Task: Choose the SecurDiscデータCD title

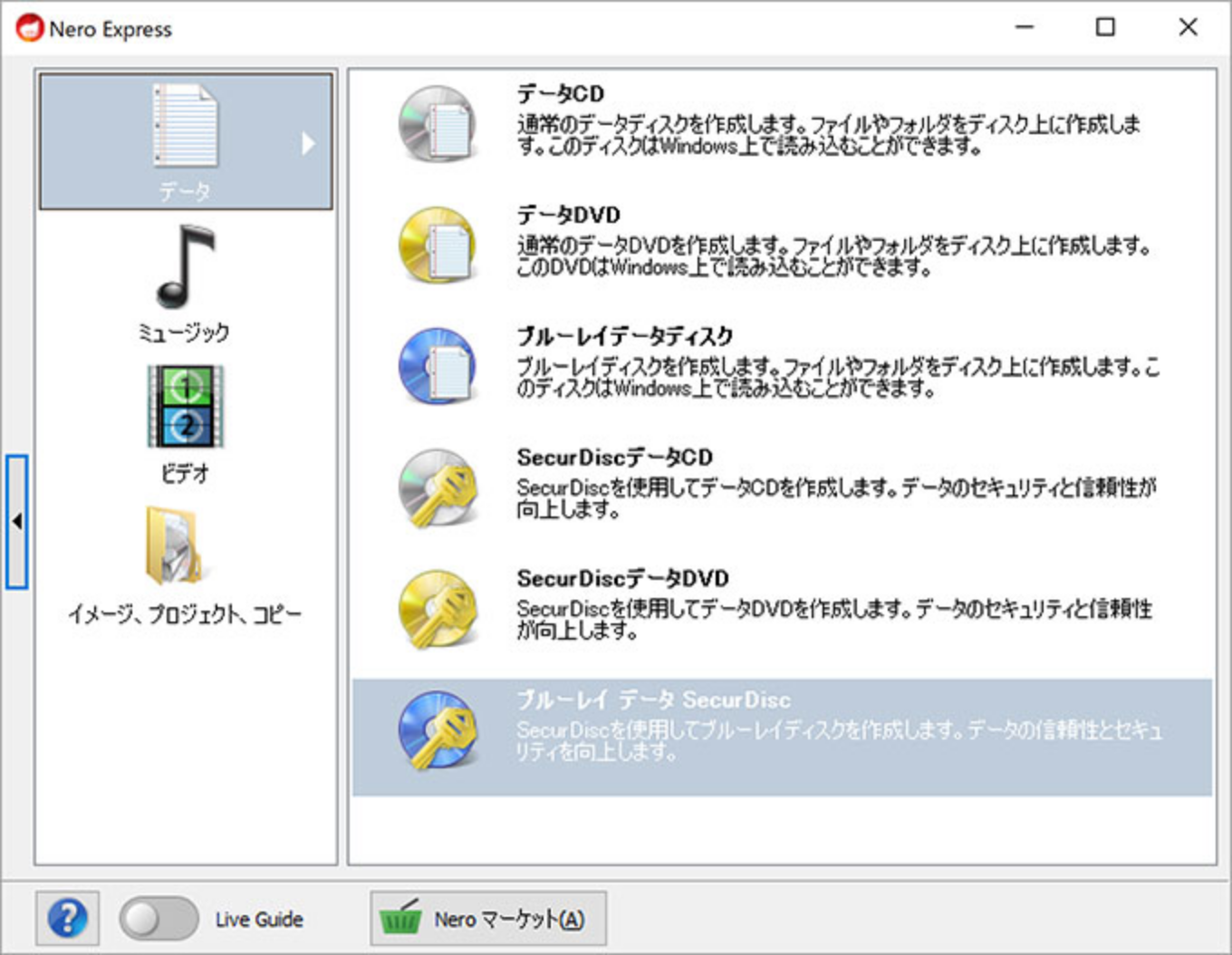Action: click(614, 457)
